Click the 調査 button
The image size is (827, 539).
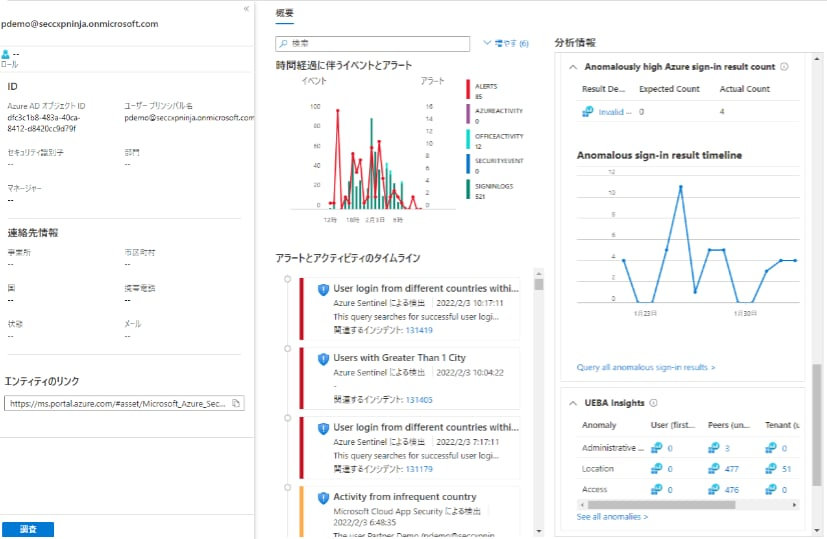click(x=27, y=529)
